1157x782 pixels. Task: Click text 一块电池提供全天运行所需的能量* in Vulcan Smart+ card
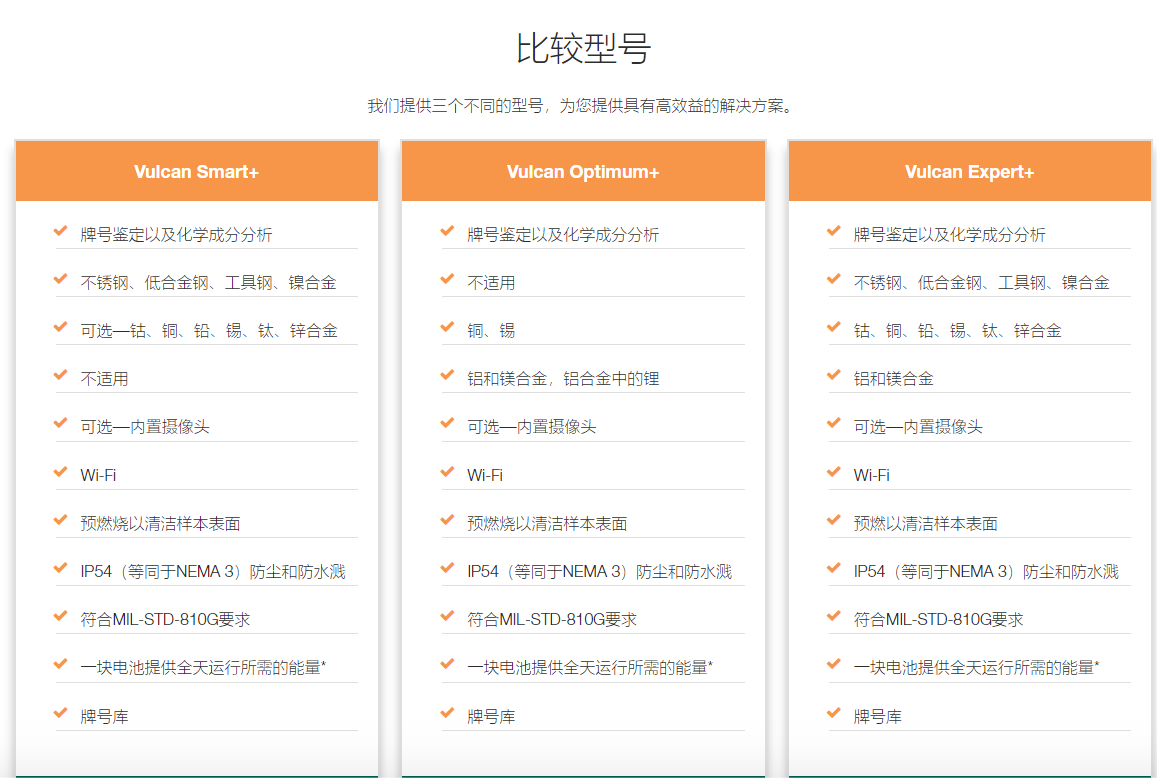tap(204, 668)
